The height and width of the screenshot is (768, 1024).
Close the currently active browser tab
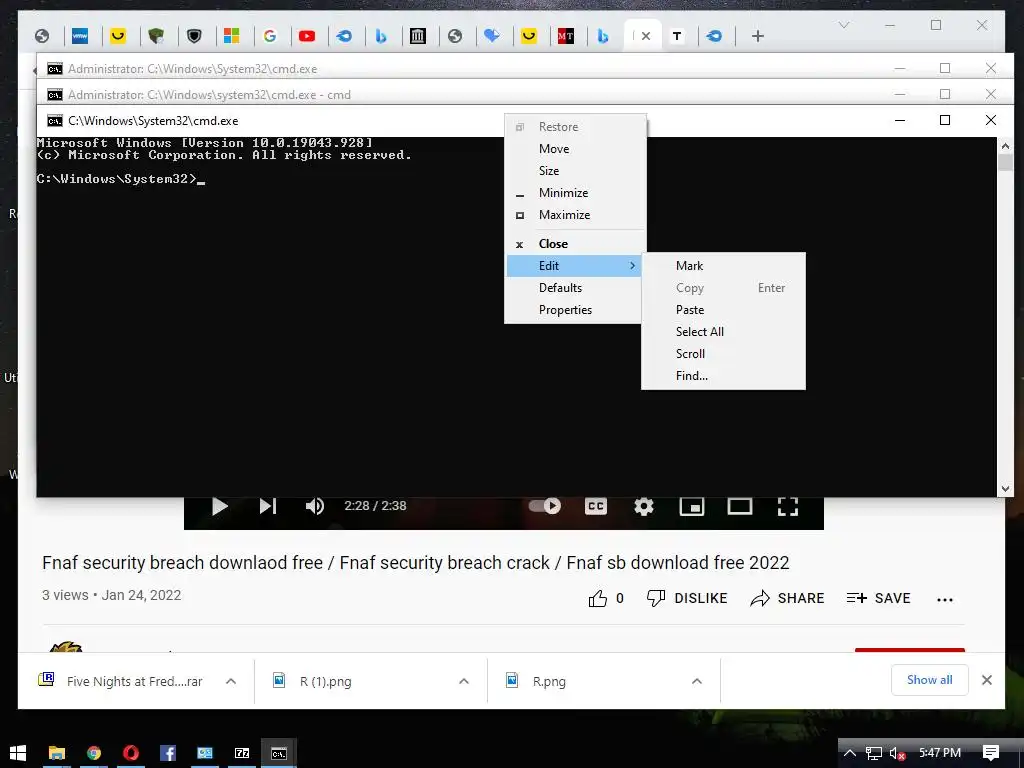tap(645, 36)
